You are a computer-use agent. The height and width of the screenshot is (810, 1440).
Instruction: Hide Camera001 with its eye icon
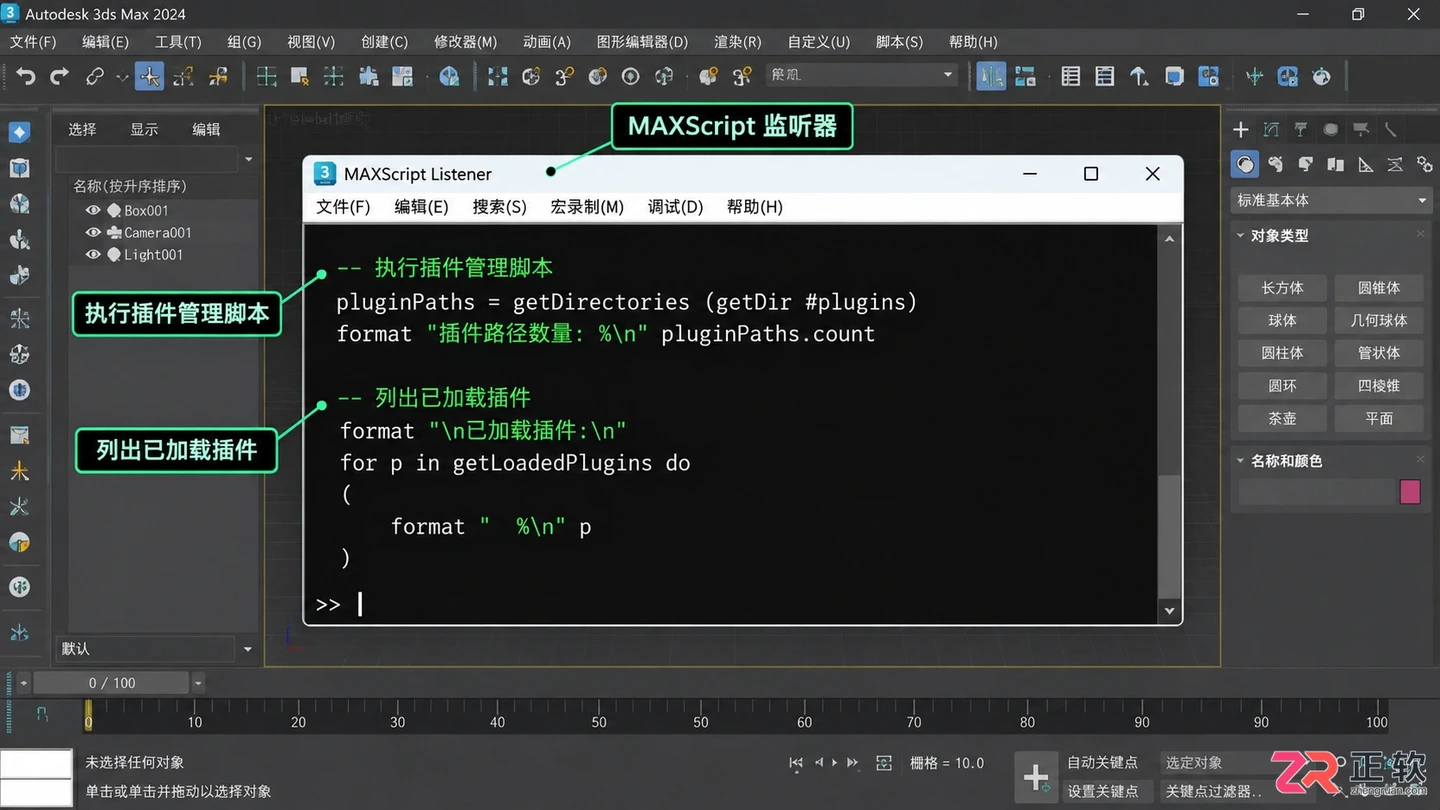tap(93, 232)
